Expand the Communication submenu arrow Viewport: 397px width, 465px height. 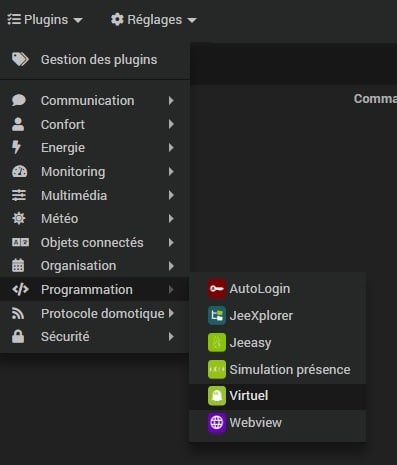tap(171, 100)
